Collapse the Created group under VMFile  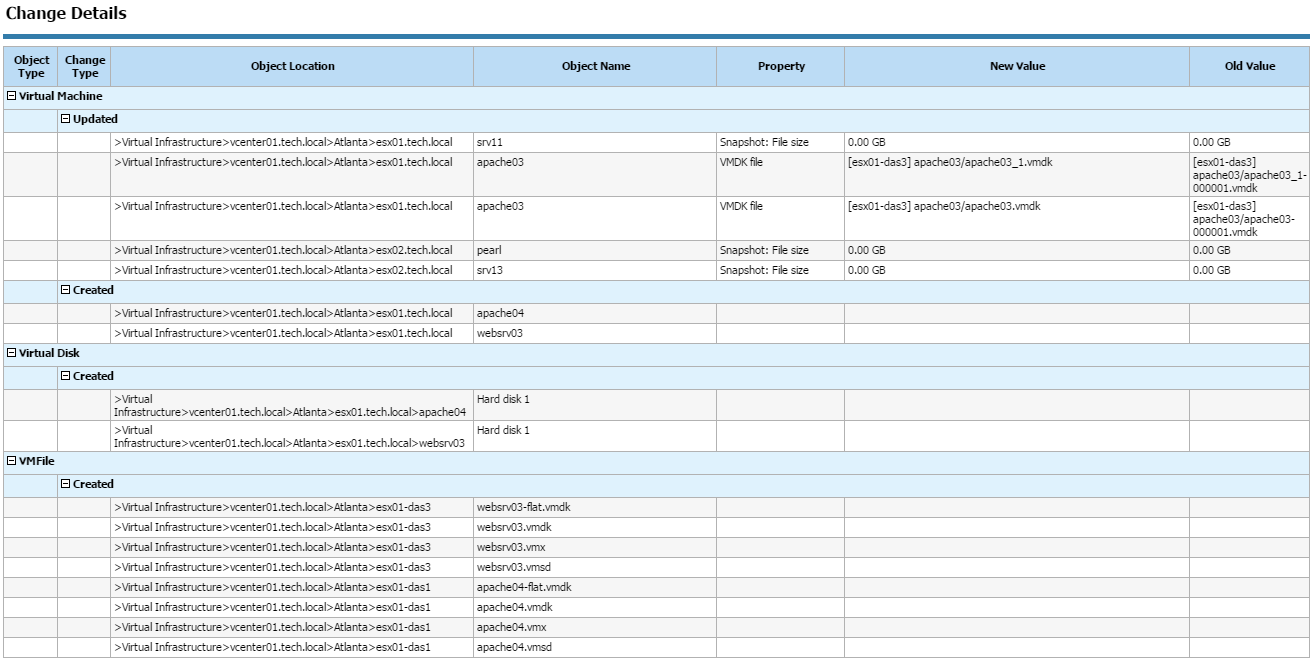(66, 484)
